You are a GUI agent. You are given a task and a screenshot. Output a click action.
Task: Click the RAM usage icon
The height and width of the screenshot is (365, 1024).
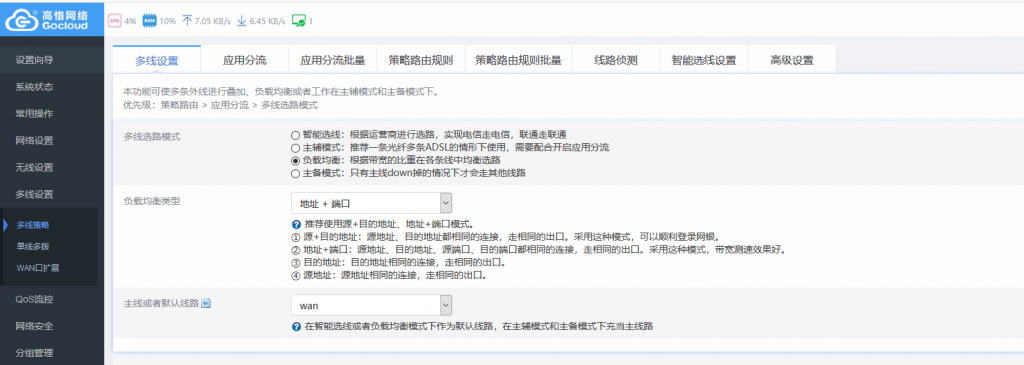pos(150,21)
